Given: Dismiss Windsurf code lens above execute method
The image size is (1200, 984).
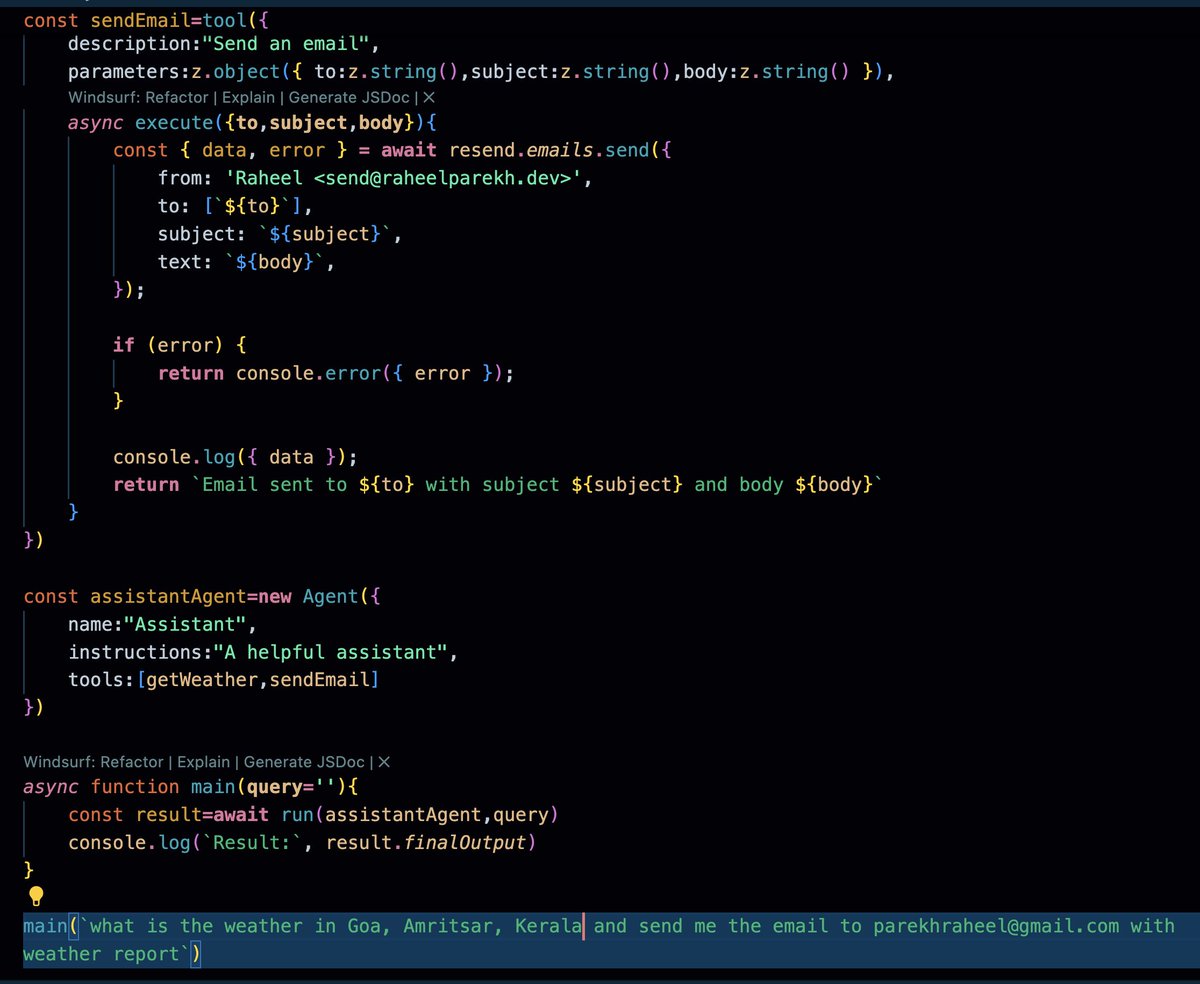Looking at the screenshot, I should click(x=429, y=98).
